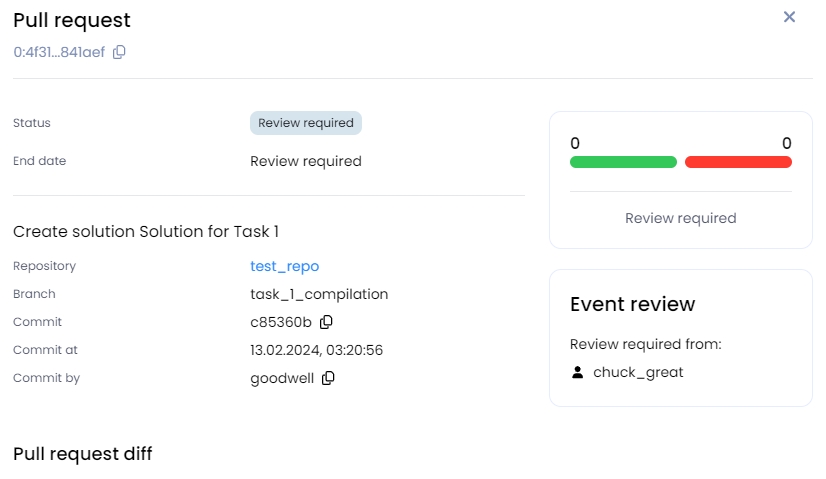Viewport: 826px width, 479px height.
Task: Click the Review required status badge
Action: pos(305,123)
